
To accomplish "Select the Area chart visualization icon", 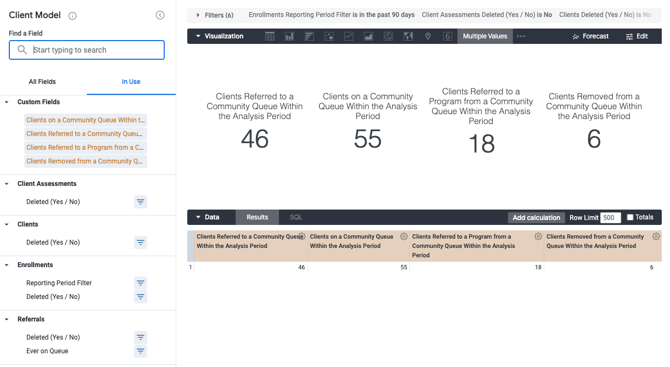I will (368, 36).
